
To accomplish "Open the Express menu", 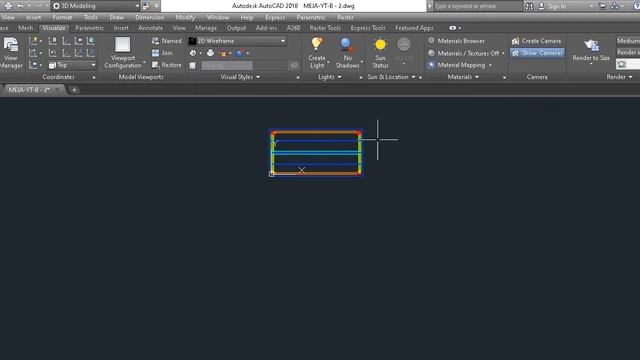I will 275,18.
